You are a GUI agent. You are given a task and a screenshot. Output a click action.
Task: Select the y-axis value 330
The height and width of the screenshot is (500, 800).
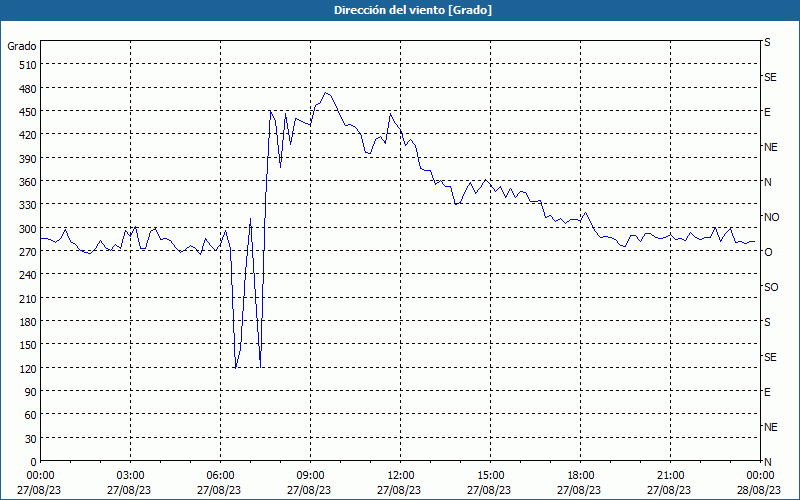click(29, 205)
